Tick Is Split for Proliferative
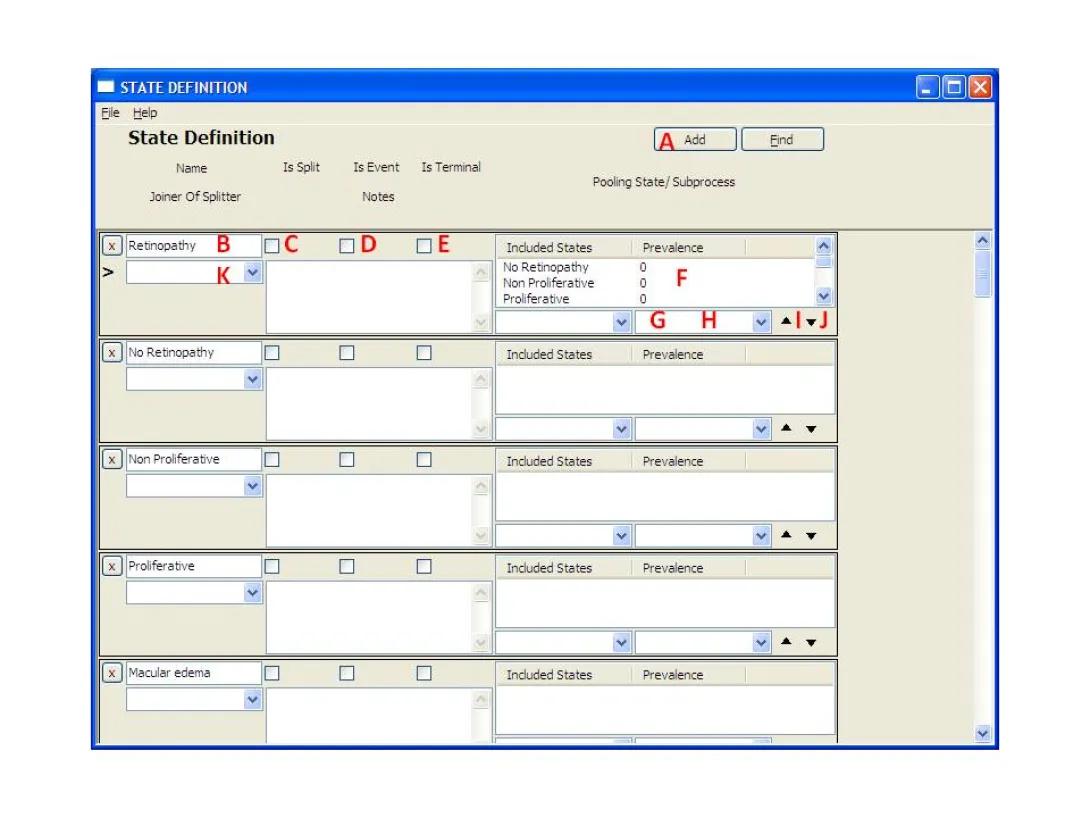Screen dimensions: 1090x818 272,566
